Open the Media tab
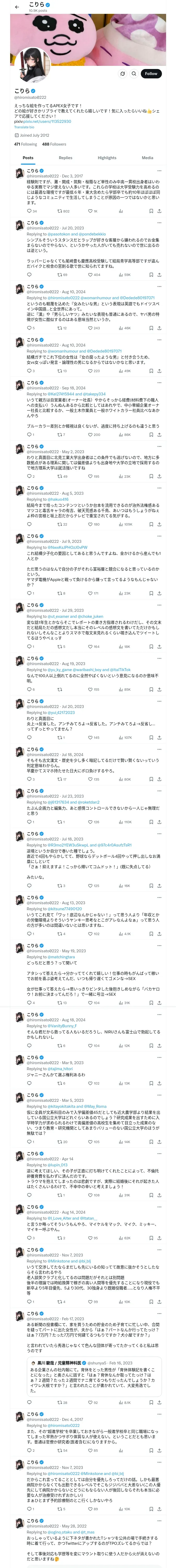 [148, 158]
